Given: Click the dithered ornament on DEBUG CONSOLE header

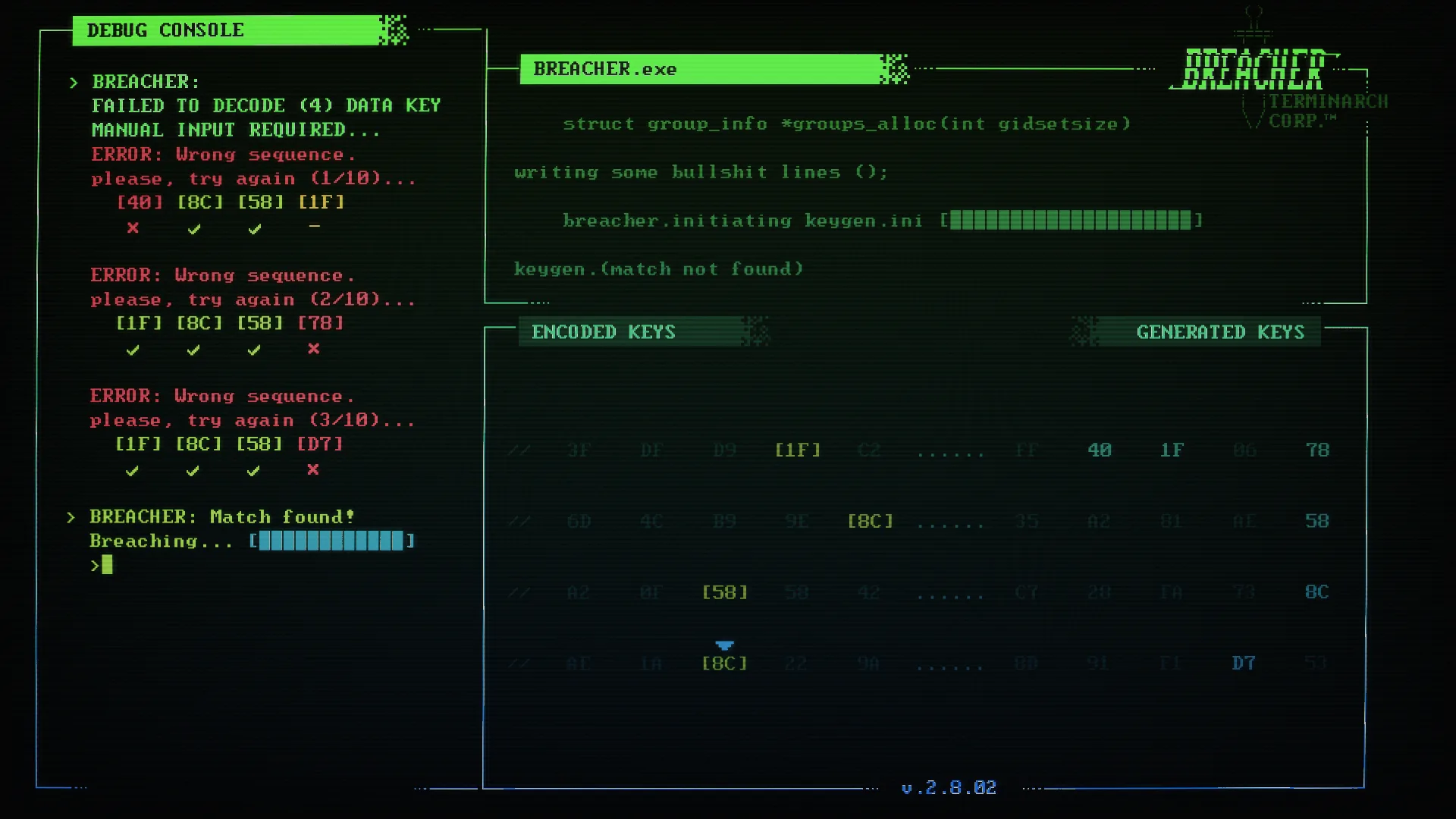Looking at the screenshot, I should (x=394, y=30).
